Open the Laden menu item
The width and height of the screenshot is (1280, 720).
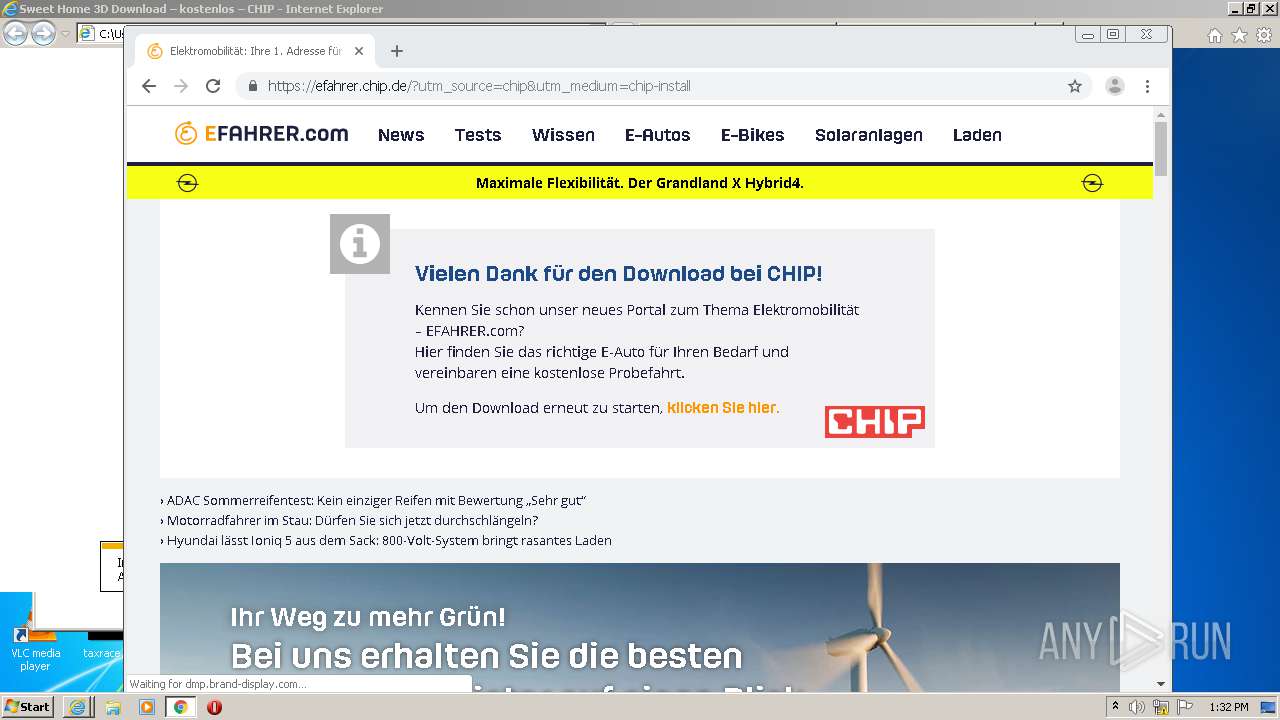click(x=977, y=135)
